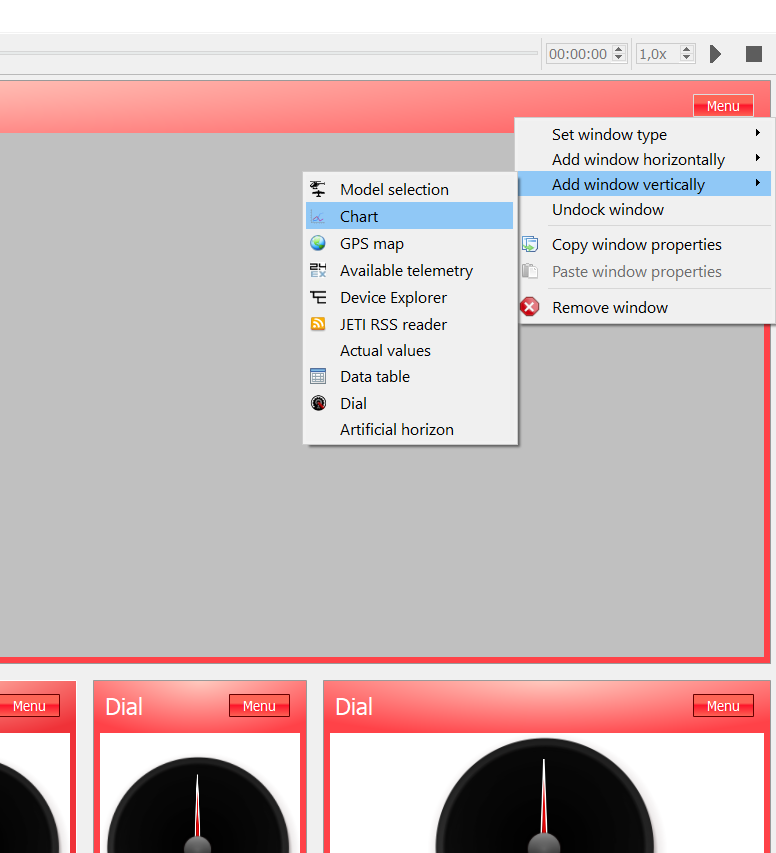Click the GPS map globe icon
The image size is (776, 853).
pyautogui.click(x=318, y=243)
